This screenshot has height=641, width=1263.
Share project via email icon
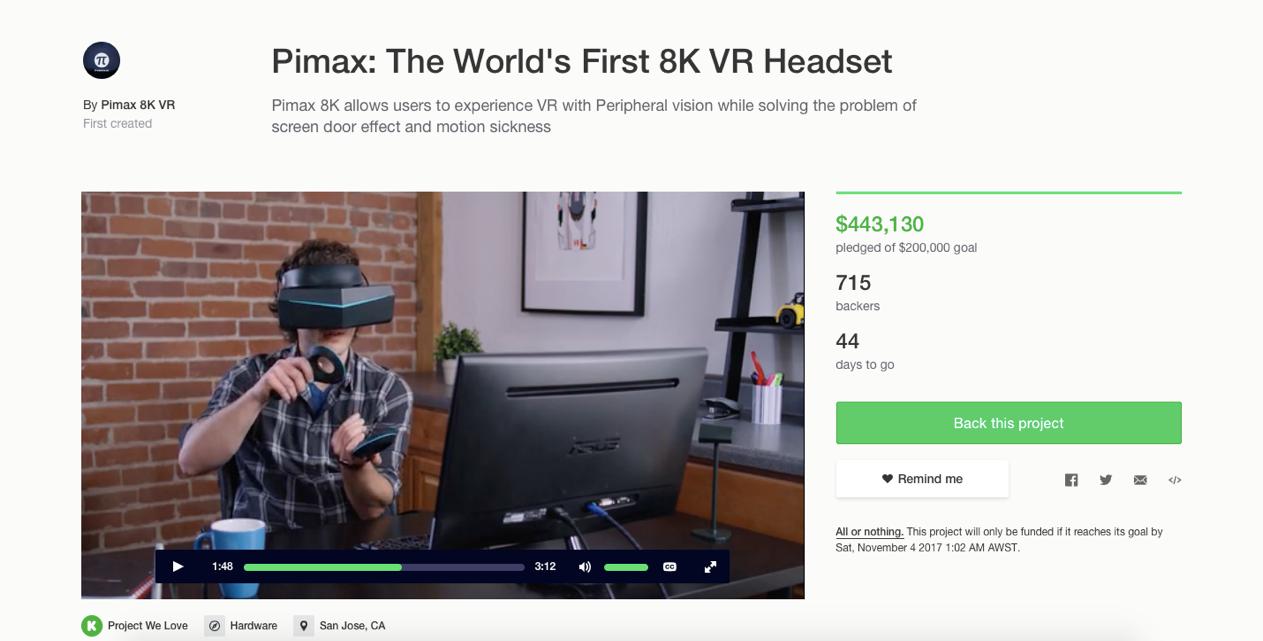coord(1140,480)
